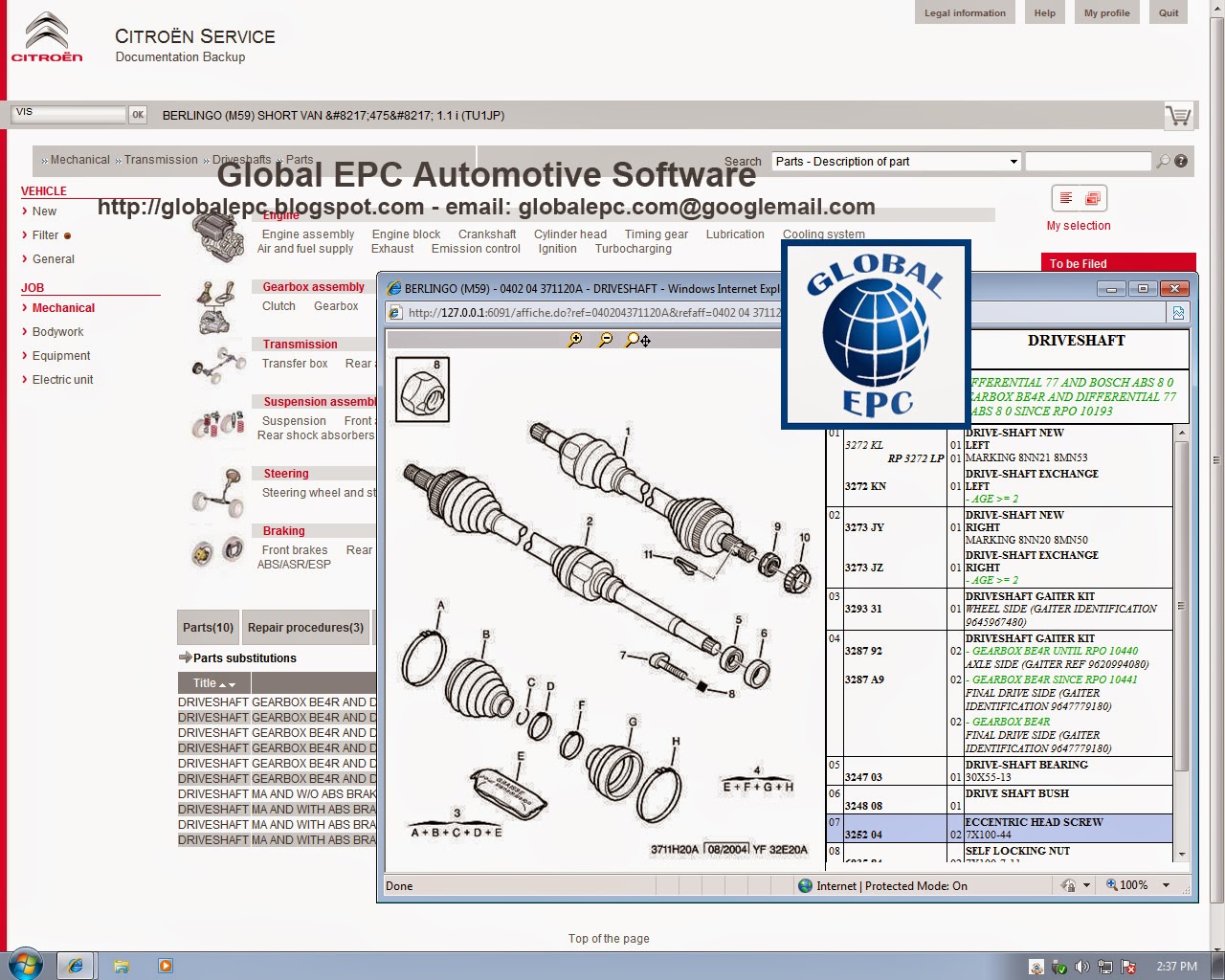Select Bodywork in the JOB menu

coord(57,332)
